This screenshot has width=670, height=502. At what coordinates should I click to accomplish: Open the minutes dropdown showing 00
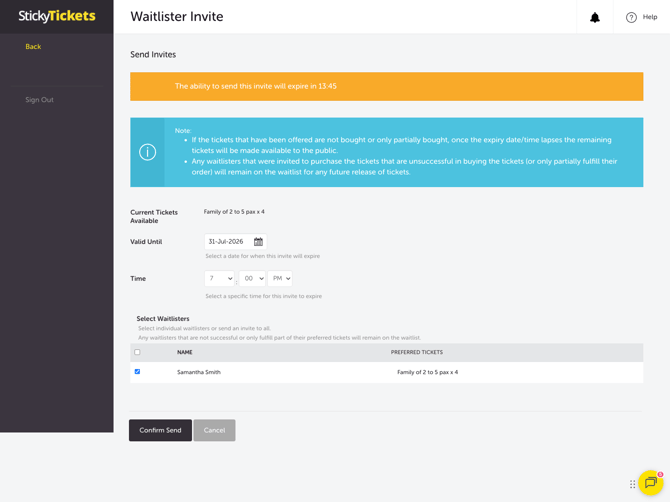pos(252,279)
